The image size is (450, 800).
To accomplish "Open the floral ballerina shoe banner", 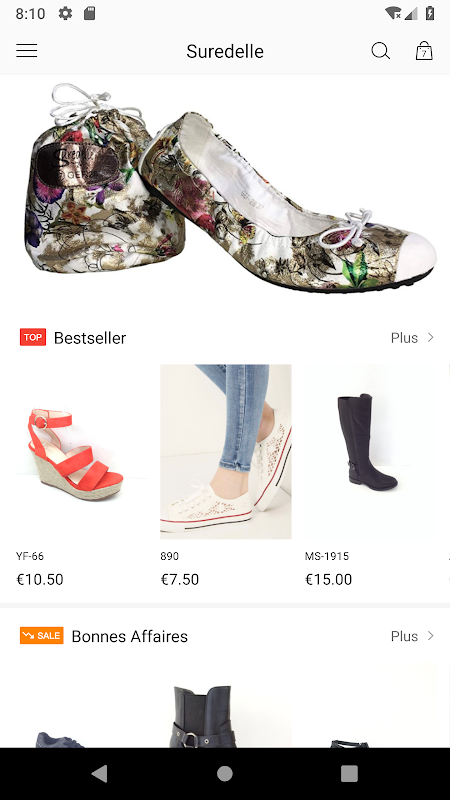I will coord(225,188).
